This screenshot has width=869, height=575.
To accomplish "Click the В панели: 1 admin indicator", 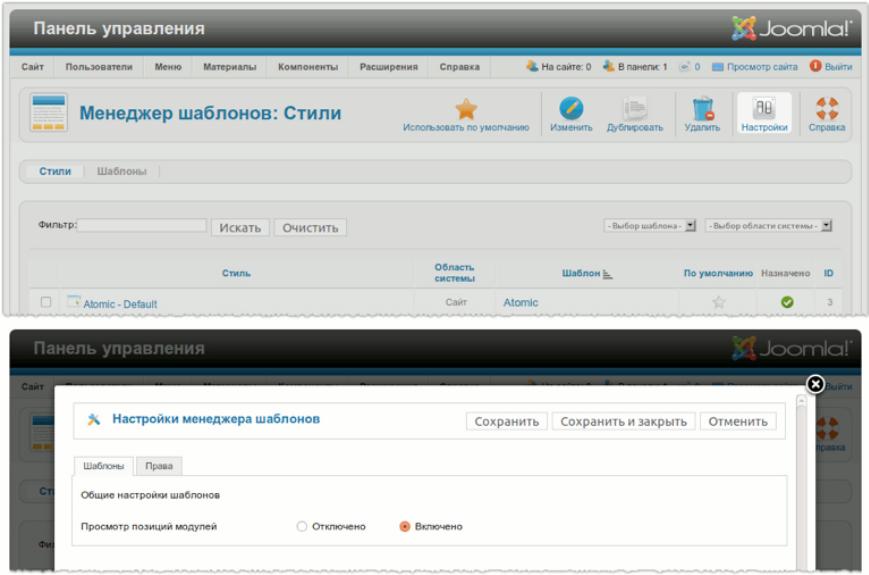I will tap(635, 67).
